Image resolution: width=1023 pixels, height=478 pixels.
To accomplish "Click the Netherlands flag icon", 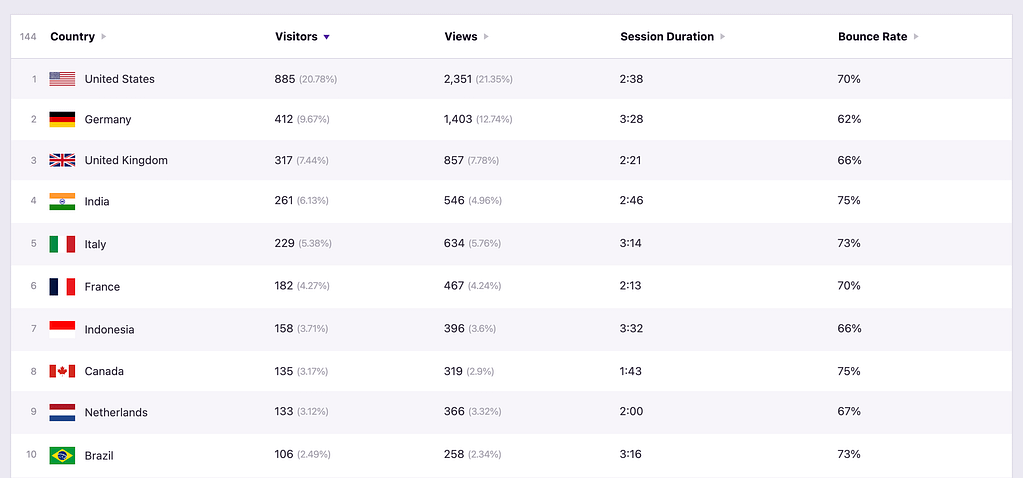I will click(62, 412).
